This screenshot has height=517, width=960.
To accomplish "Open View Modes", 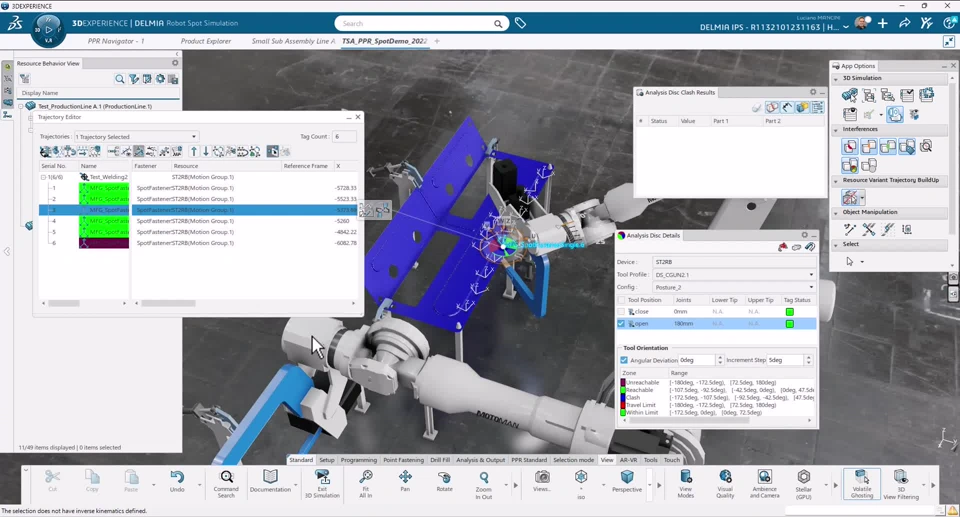I will coord(686,483).
